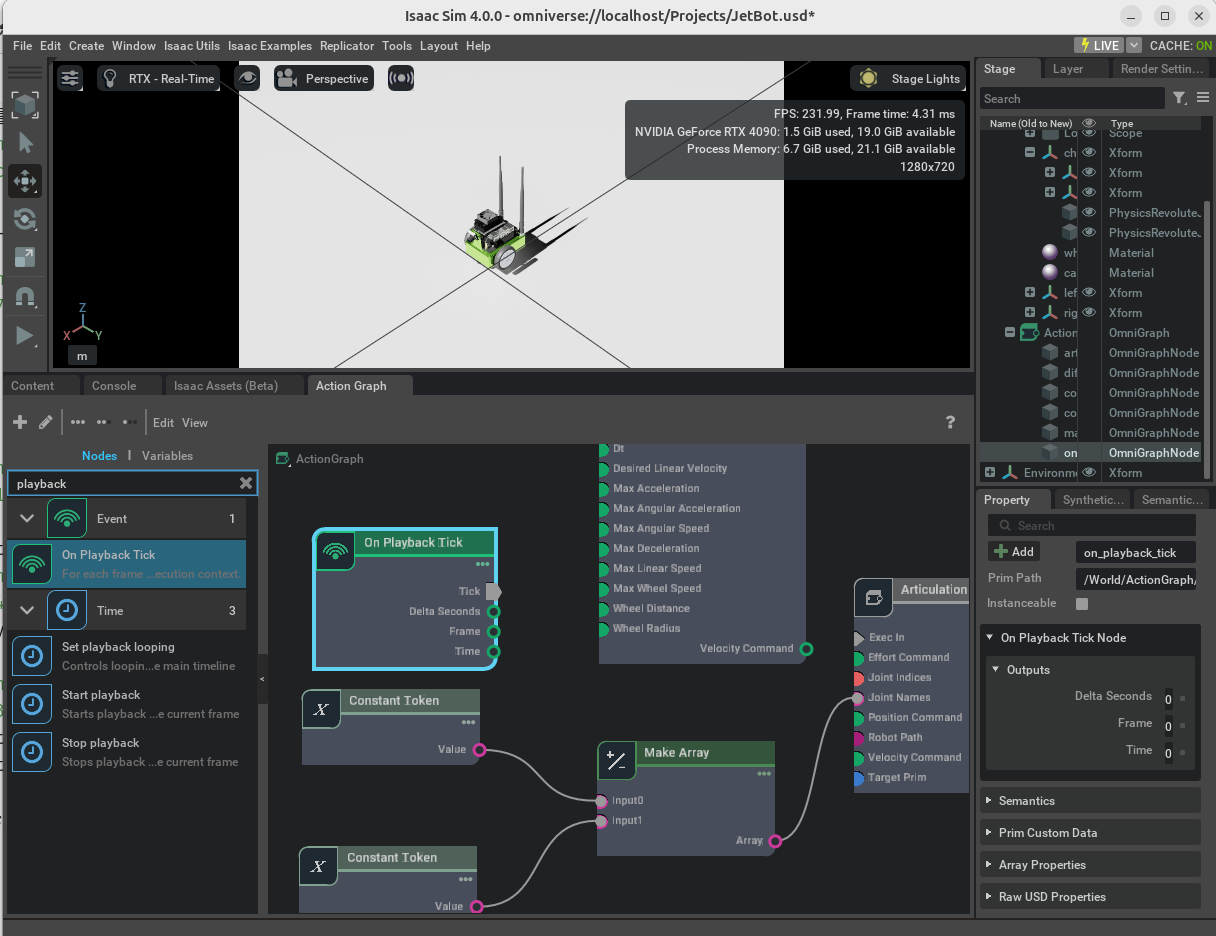Viewport: 1216px width, 936px height.
Task: Click the help question mark icon
Action: pyautogui.click(x=950, y=422)
